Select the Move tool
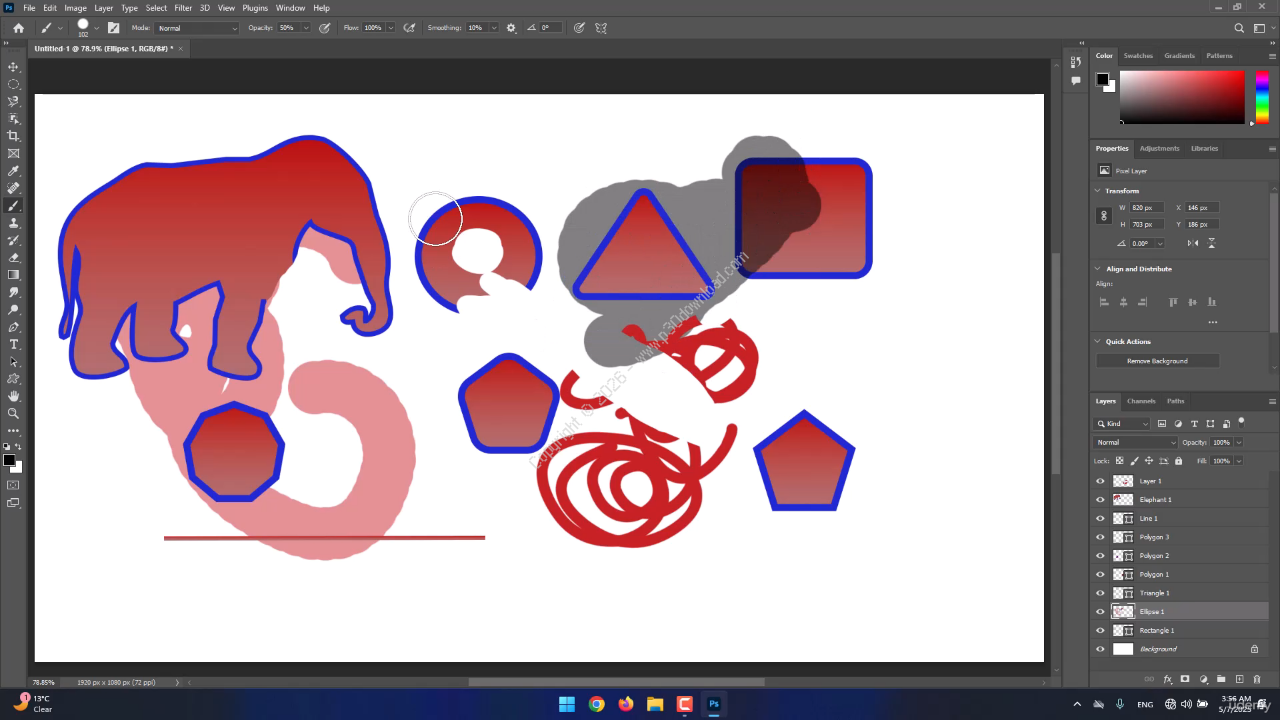 click(x=14, y=67)
